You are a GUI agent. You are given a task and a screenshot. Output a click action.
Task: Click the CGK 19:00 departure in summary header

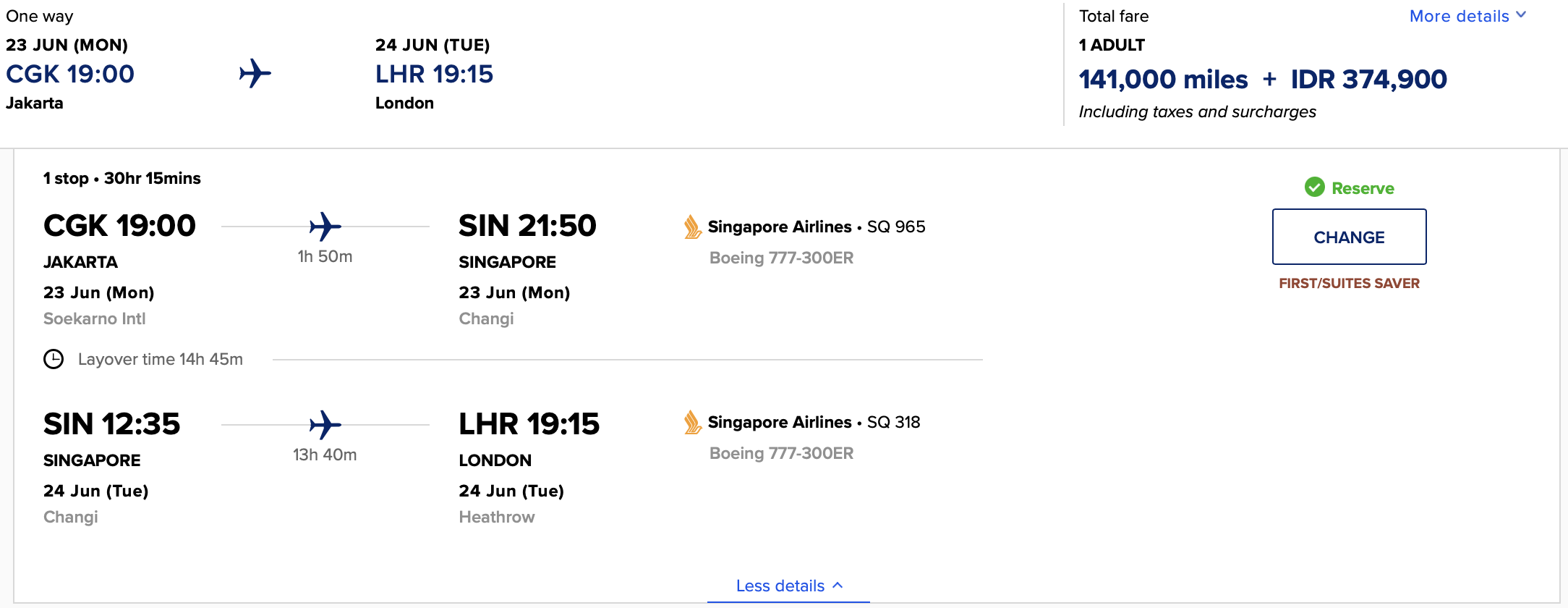pyautogui.click(x=70, y=74)
